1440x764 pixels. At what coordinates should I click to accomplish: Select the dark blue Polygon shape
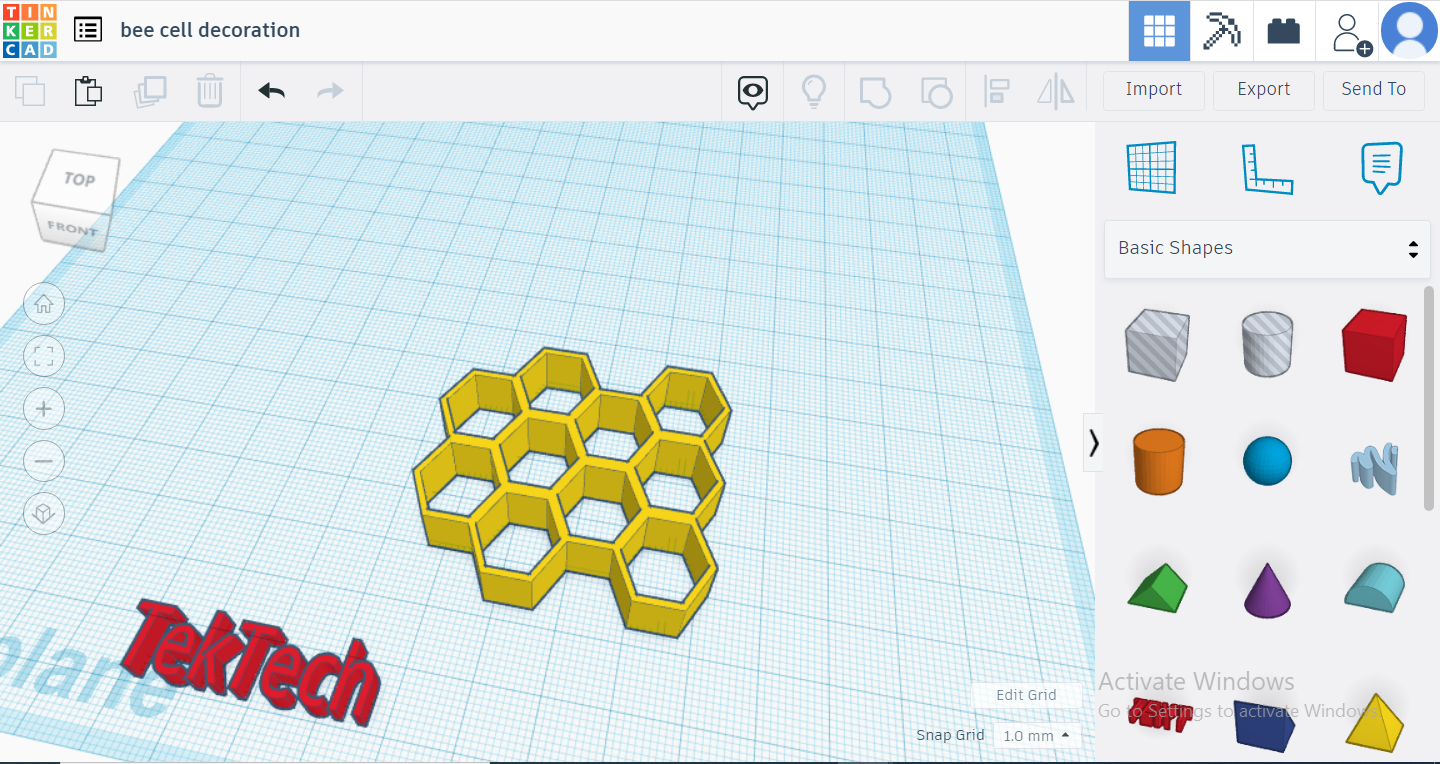[1264, 725]
